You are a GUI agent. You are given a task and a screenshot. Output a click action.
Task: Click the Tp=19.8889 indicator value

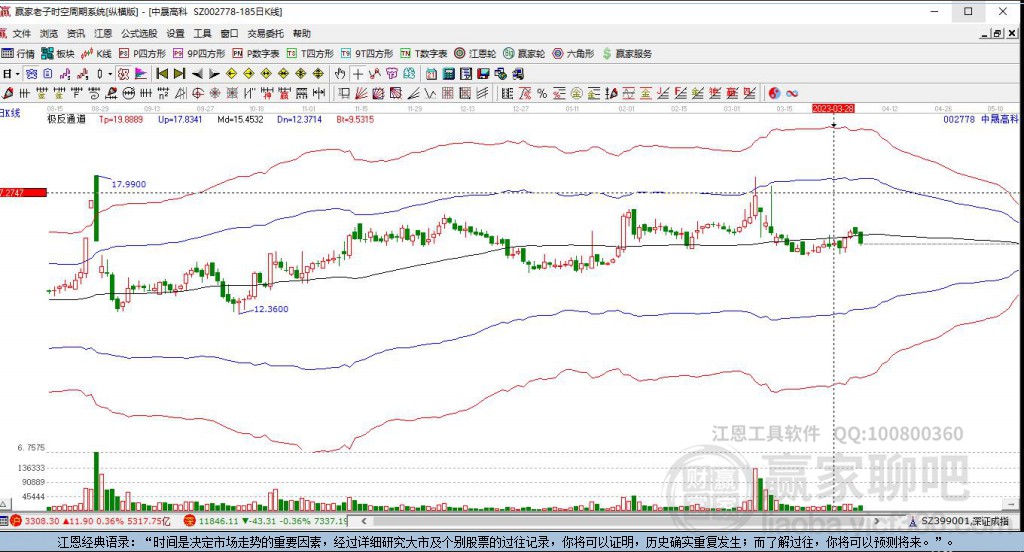(x=121, y=120)
